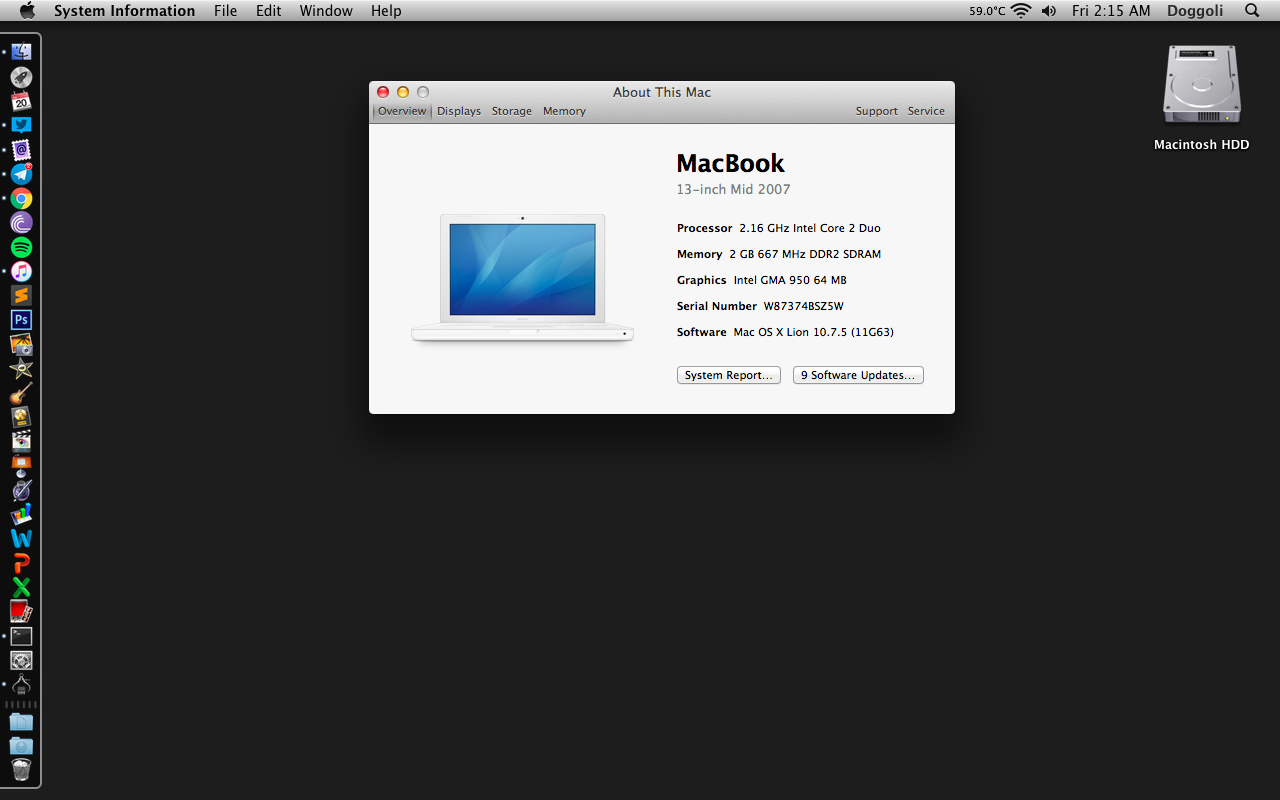Launch Photoshop from the dock
1280x800 pixels.
(x=21, y=320)
